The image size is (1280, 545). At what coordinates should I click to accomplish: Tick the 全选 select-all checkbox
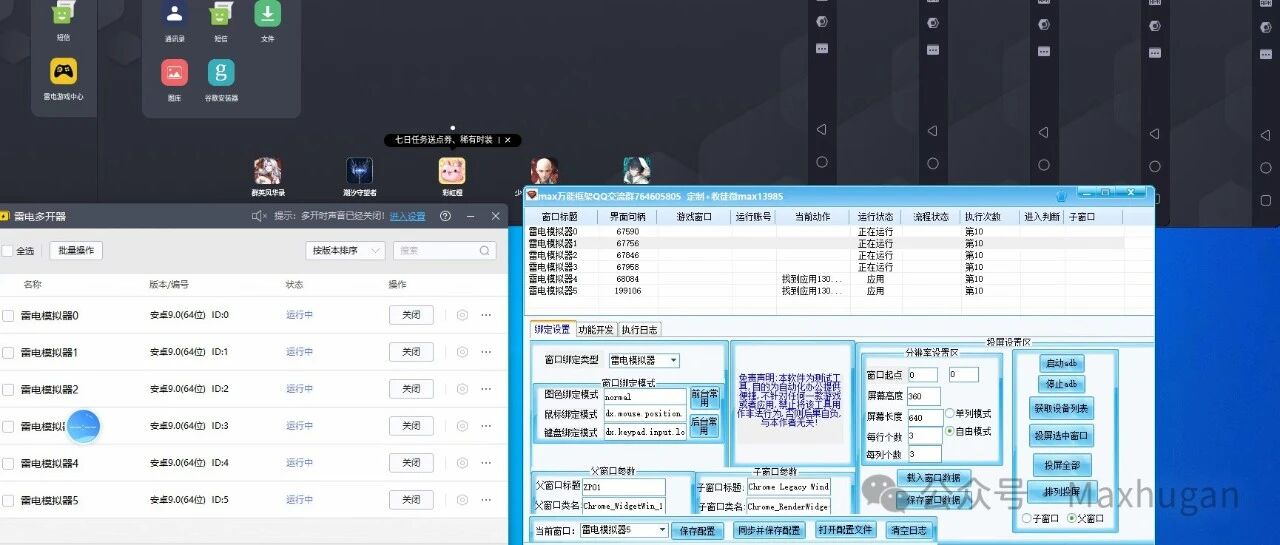tap(7, 251)
